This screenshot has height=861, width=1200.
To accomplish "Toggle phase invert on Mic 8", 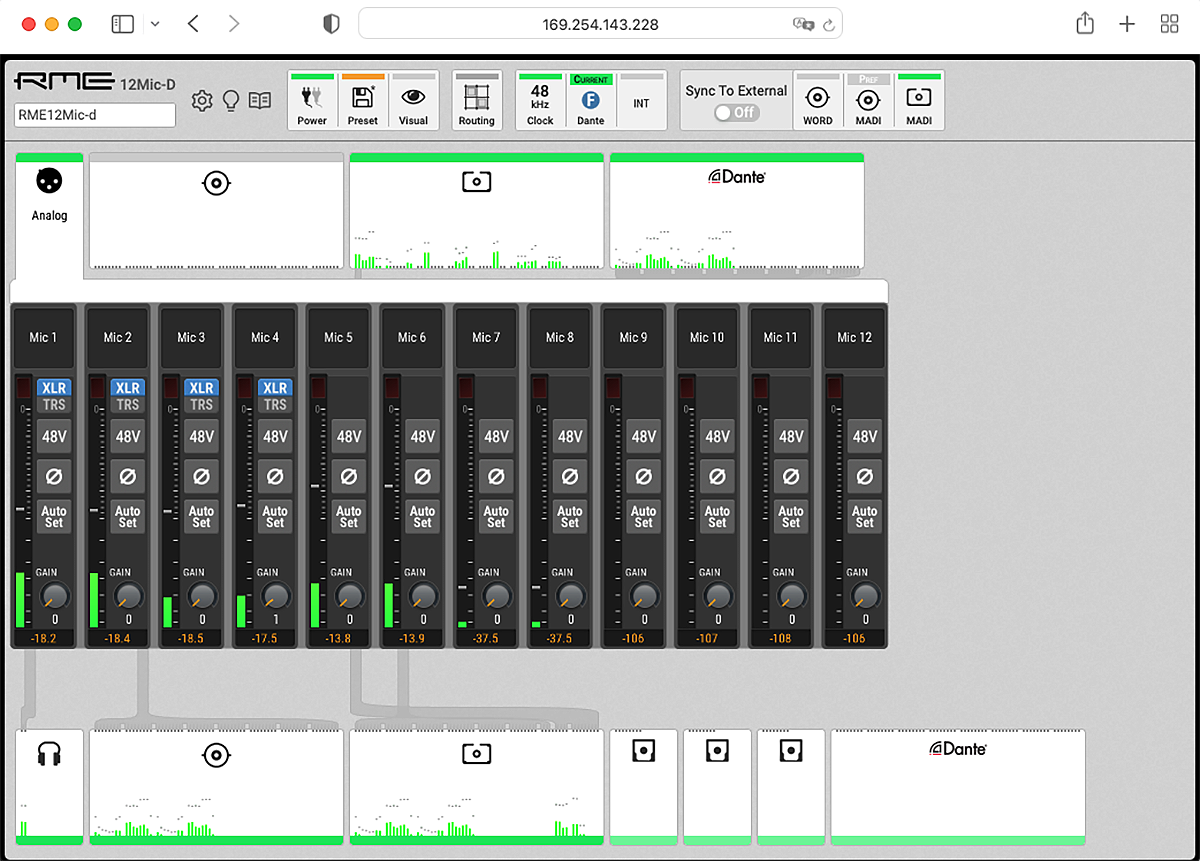I will (x=569, y=476).
